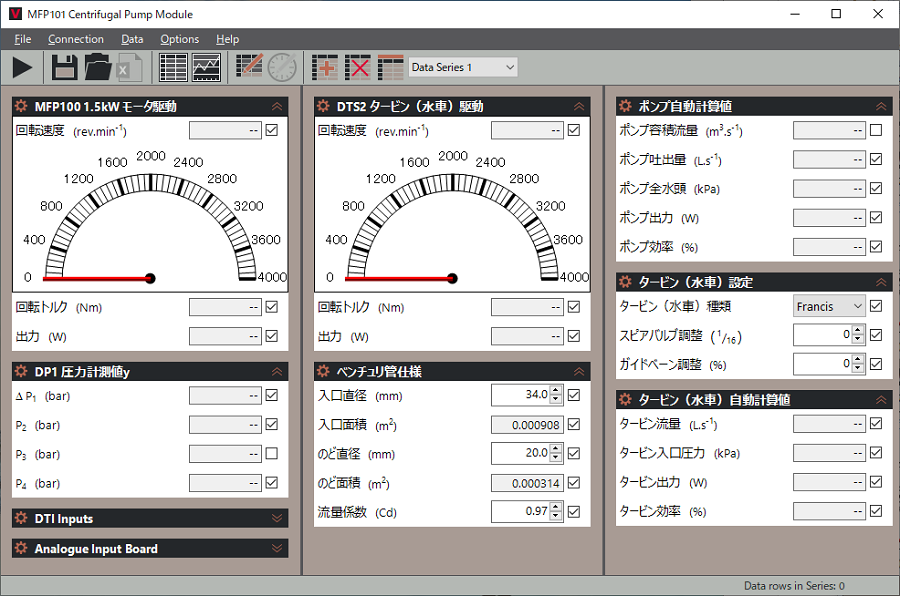This screenshot has width=900, height=596.
Task: Toggle the ポンプ効率 (%) checkbox
Action: pos(876,247)
